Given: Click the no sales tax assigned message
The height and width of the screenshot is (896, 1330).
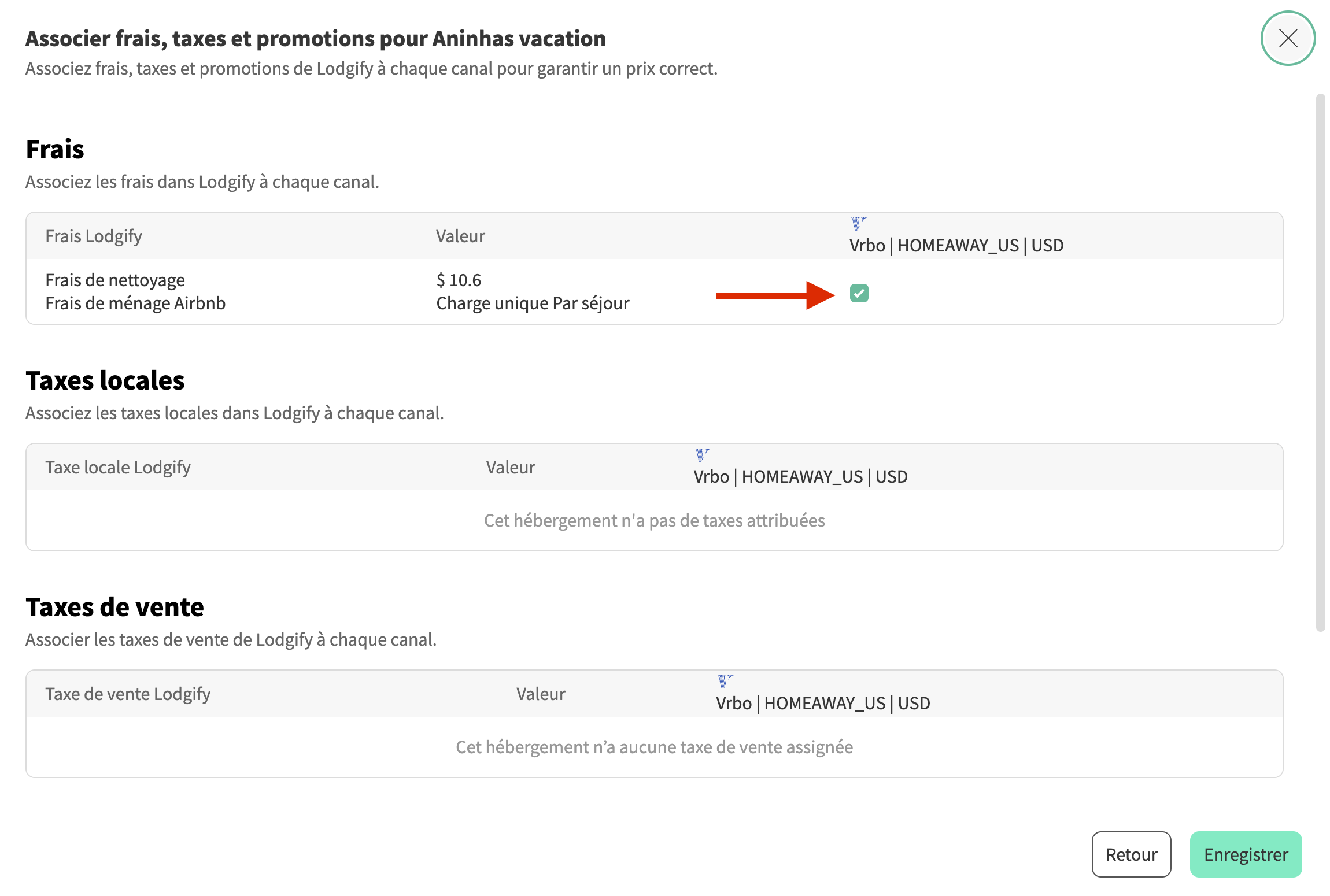Looking at the screenshot, I should [654, 747].
